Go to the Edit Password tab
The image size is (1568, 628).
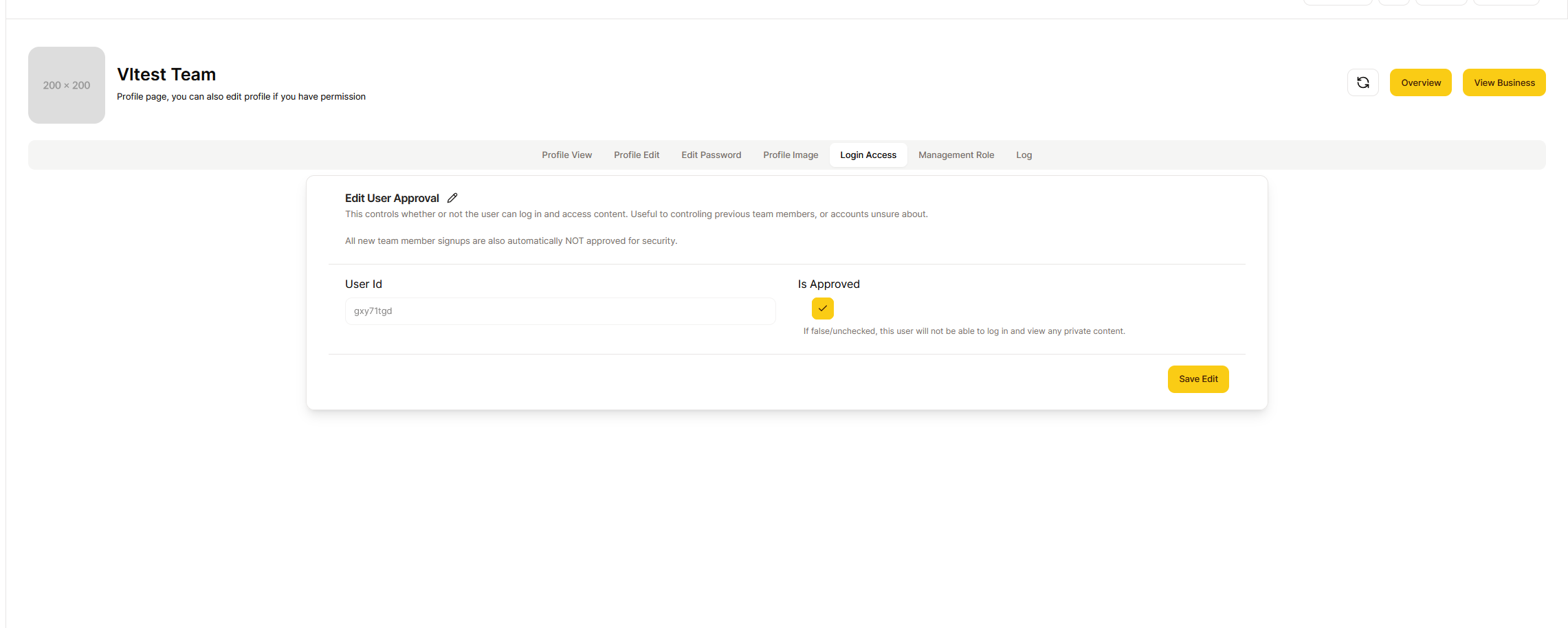[x=711, y=155]
